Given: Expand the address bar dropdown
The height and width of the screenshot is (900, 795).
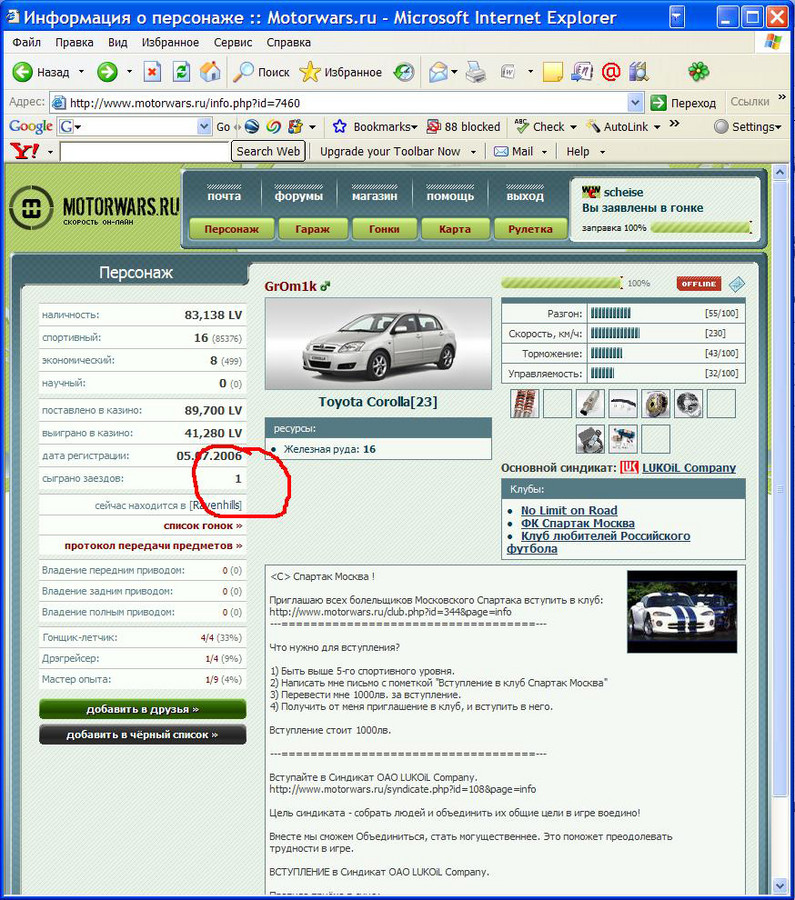Looking at the screenshot, I should tap(635, 103).
